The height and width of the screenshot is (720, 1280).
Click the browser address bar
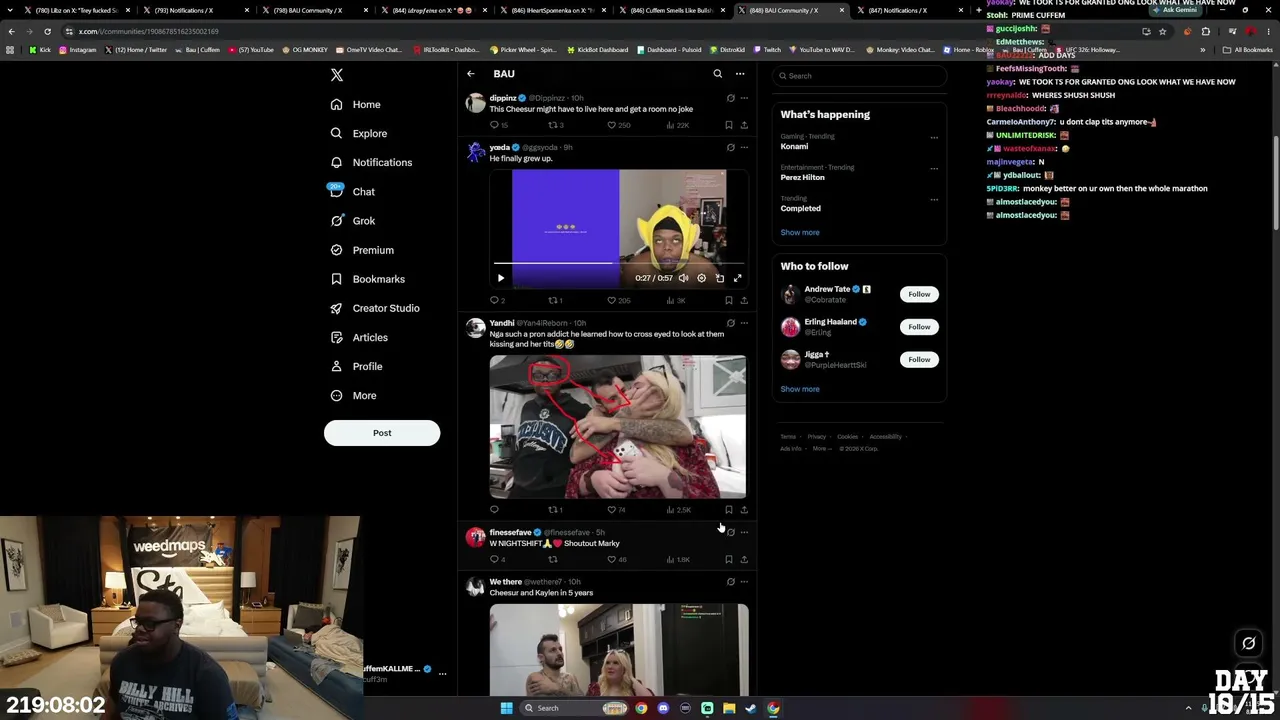[600, 31]
